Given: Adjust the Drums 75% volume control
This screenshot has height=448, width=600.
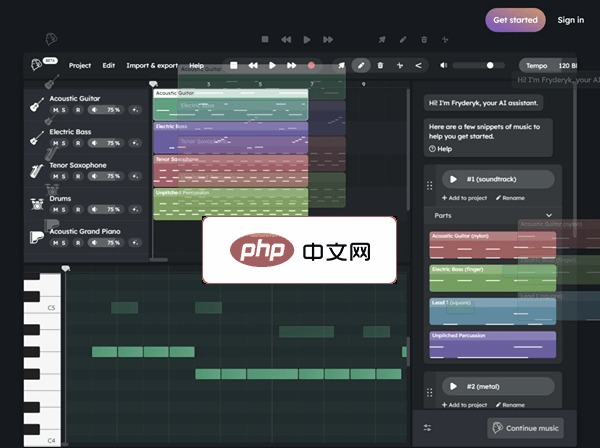Looking at the screenshot, I should 106,210.
